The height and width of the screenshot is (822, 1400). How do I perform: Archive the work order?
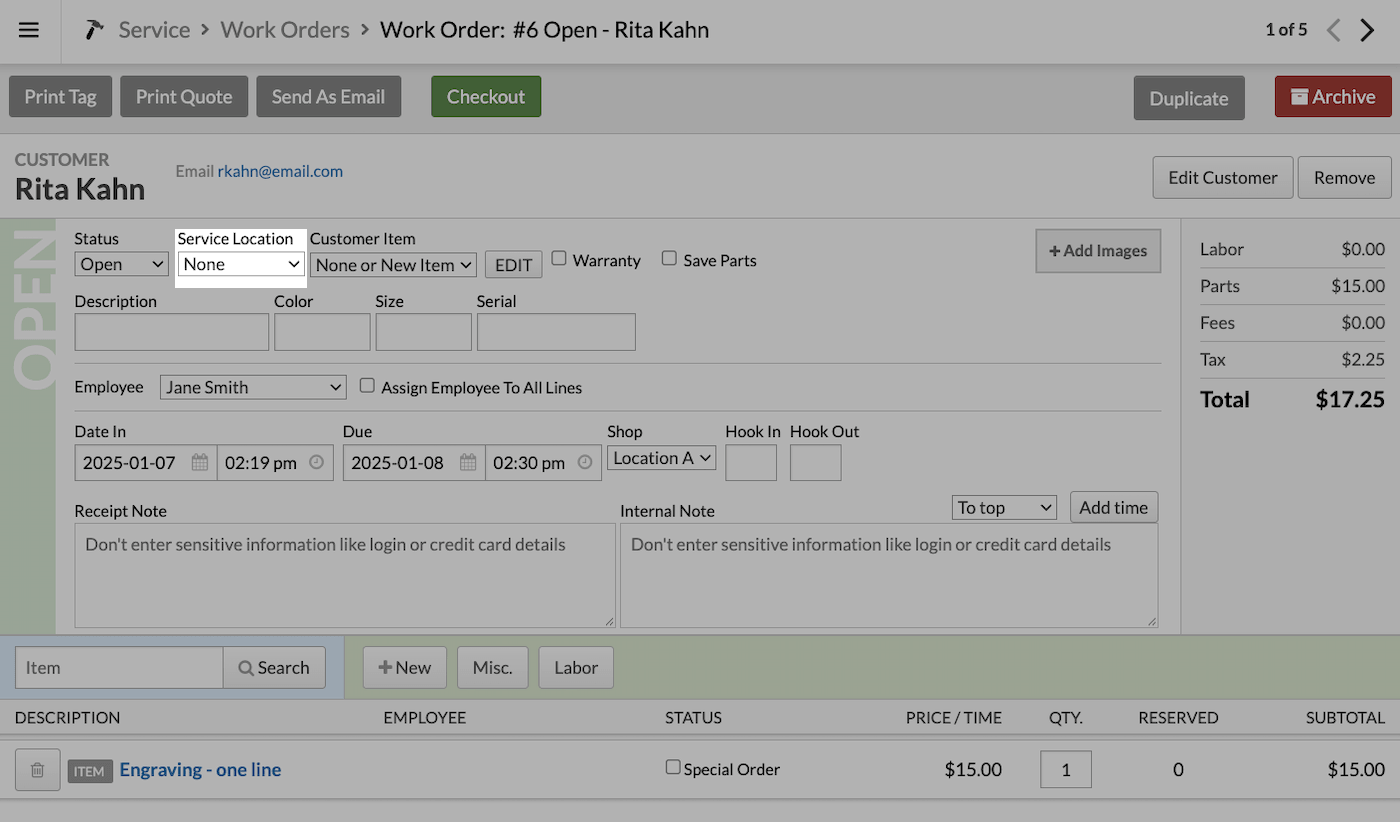pos(1333,97)
